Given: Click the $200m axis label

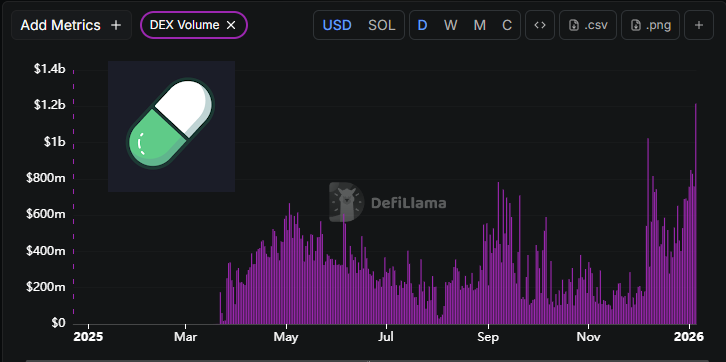Looking at the screenshot, I should pyautogui.click(x=46, y=287).
